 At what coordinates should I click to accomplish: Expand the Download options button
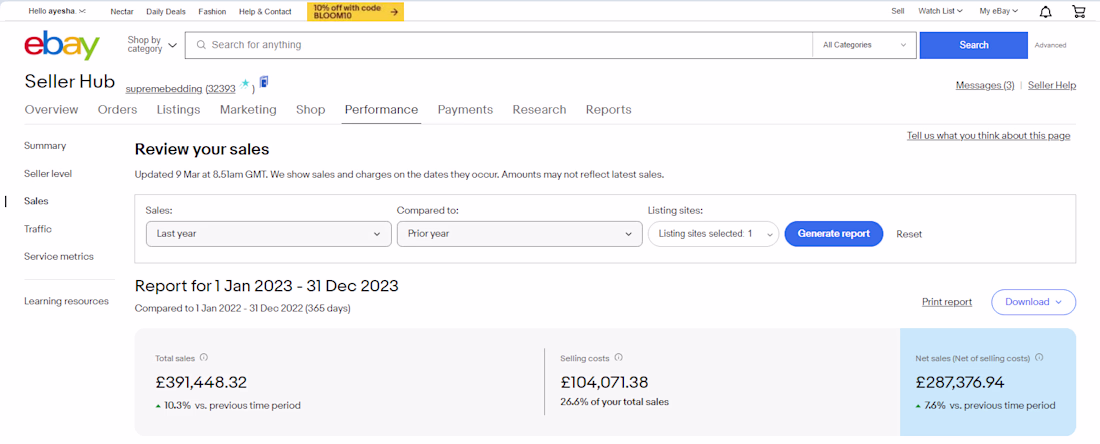(1033, 302)
